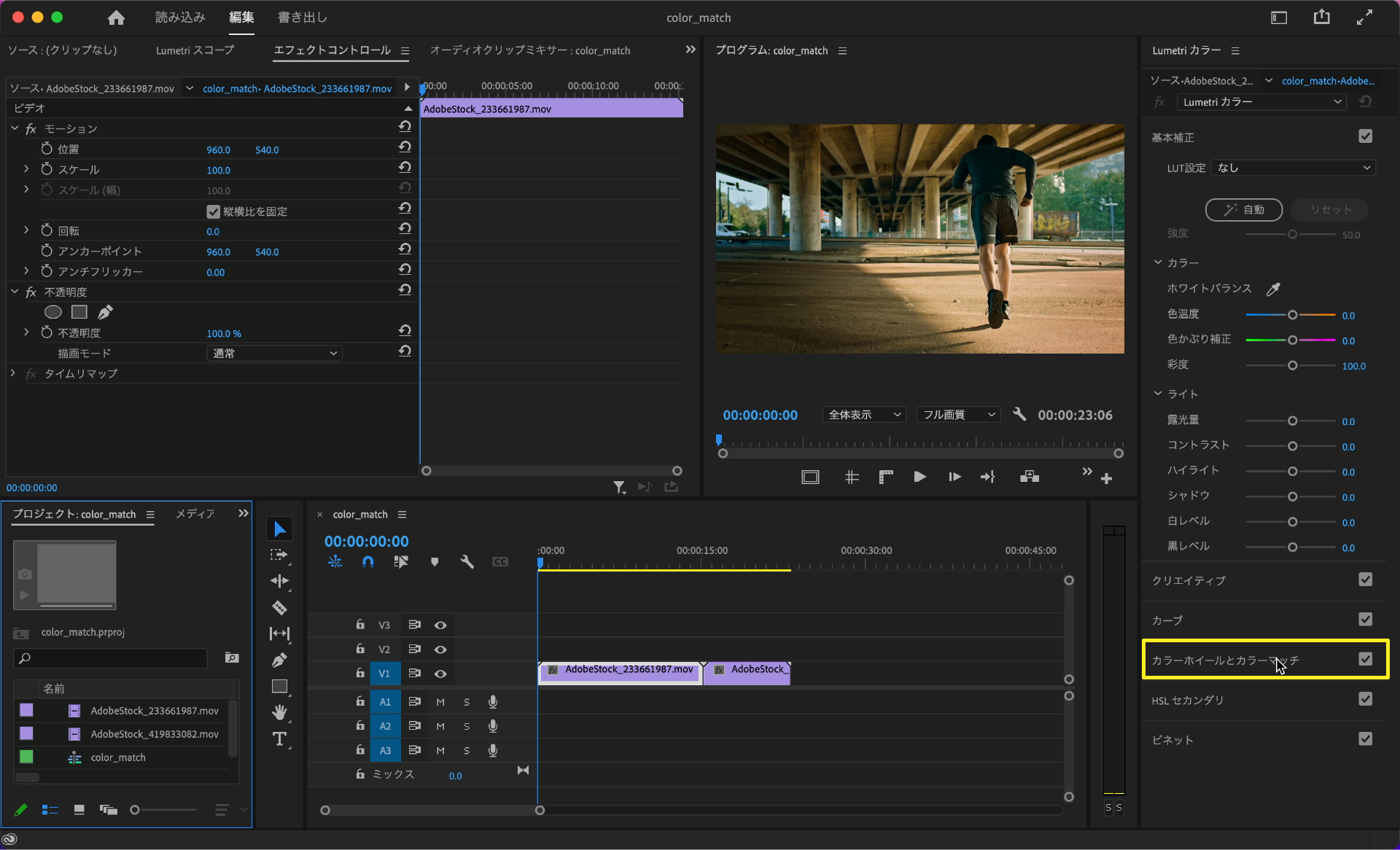Uncheck 縦横比を固定 checkbox
This screenshot has width=1400, height=850.
[x=213, y=211]
